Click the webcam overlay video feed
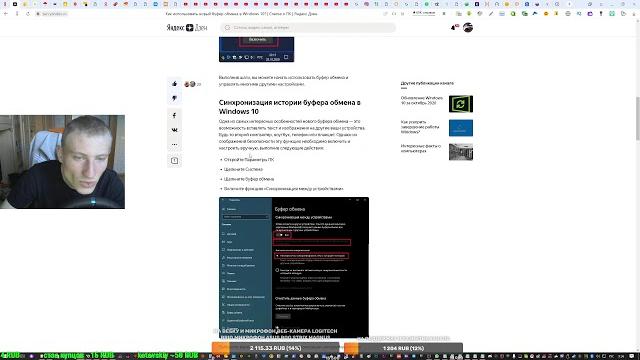The image size is (640, 360). click(x=62, y=162)
